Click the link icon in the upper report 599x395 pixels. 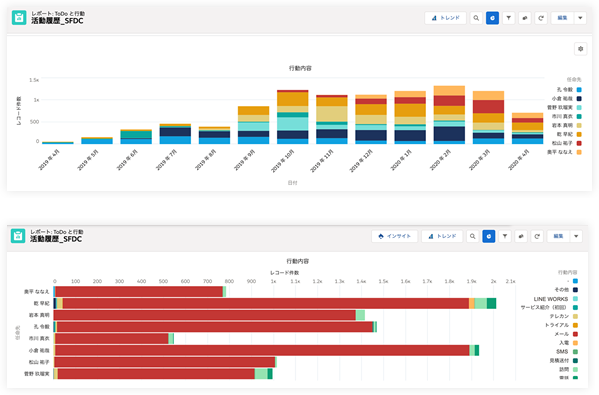coord(525,18)
